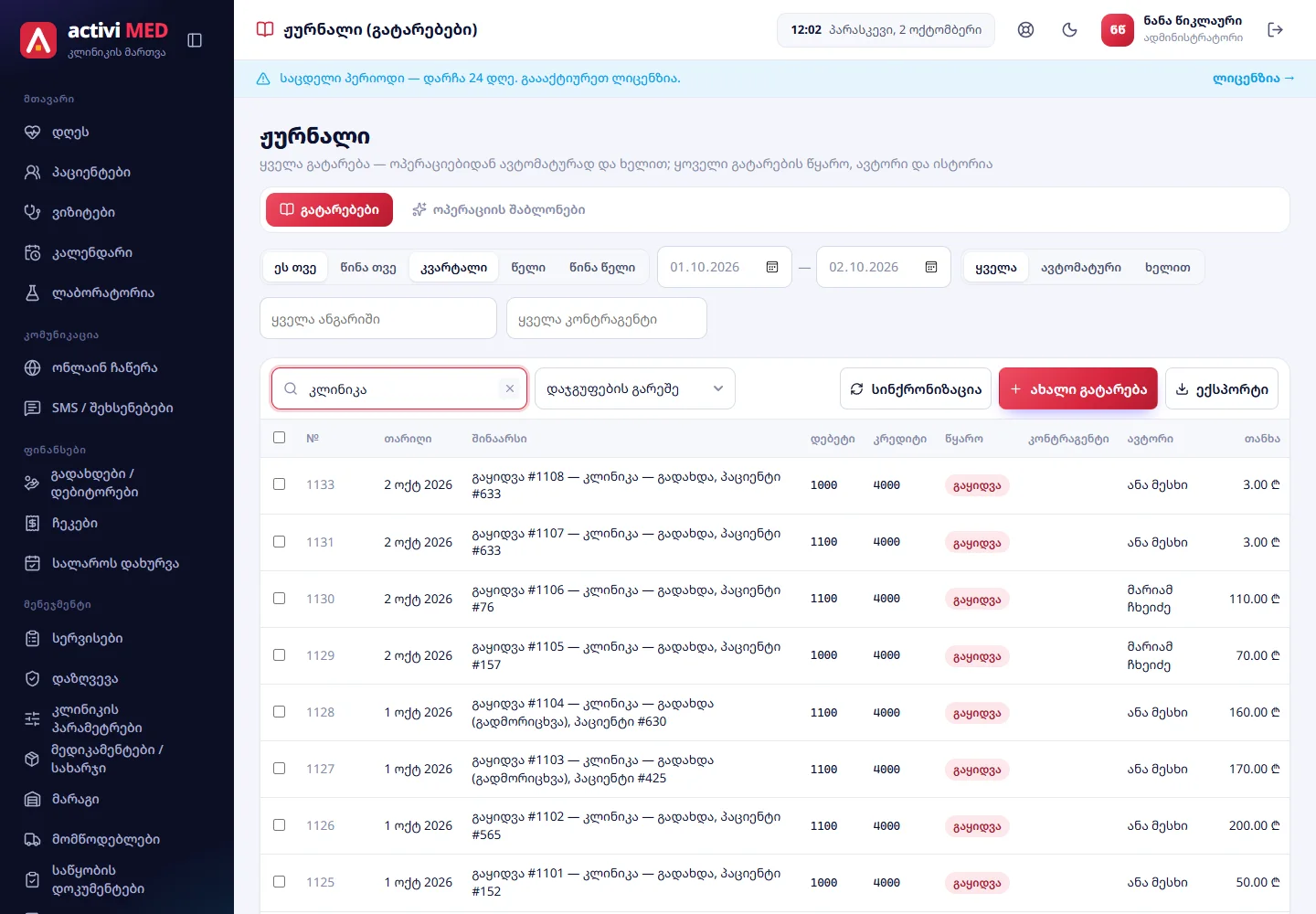Select the ეს თვე period filter
The width and height of the screenshot is (1316, 914).
[295, 268]
